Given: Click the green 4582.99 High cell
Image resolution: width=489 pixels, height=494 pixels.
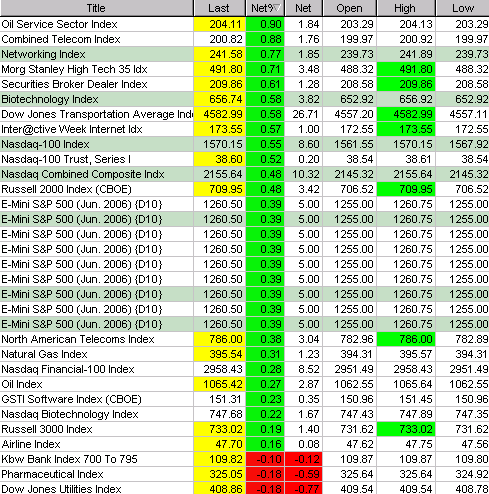Looking at the screenshot, I should [406, 114].
